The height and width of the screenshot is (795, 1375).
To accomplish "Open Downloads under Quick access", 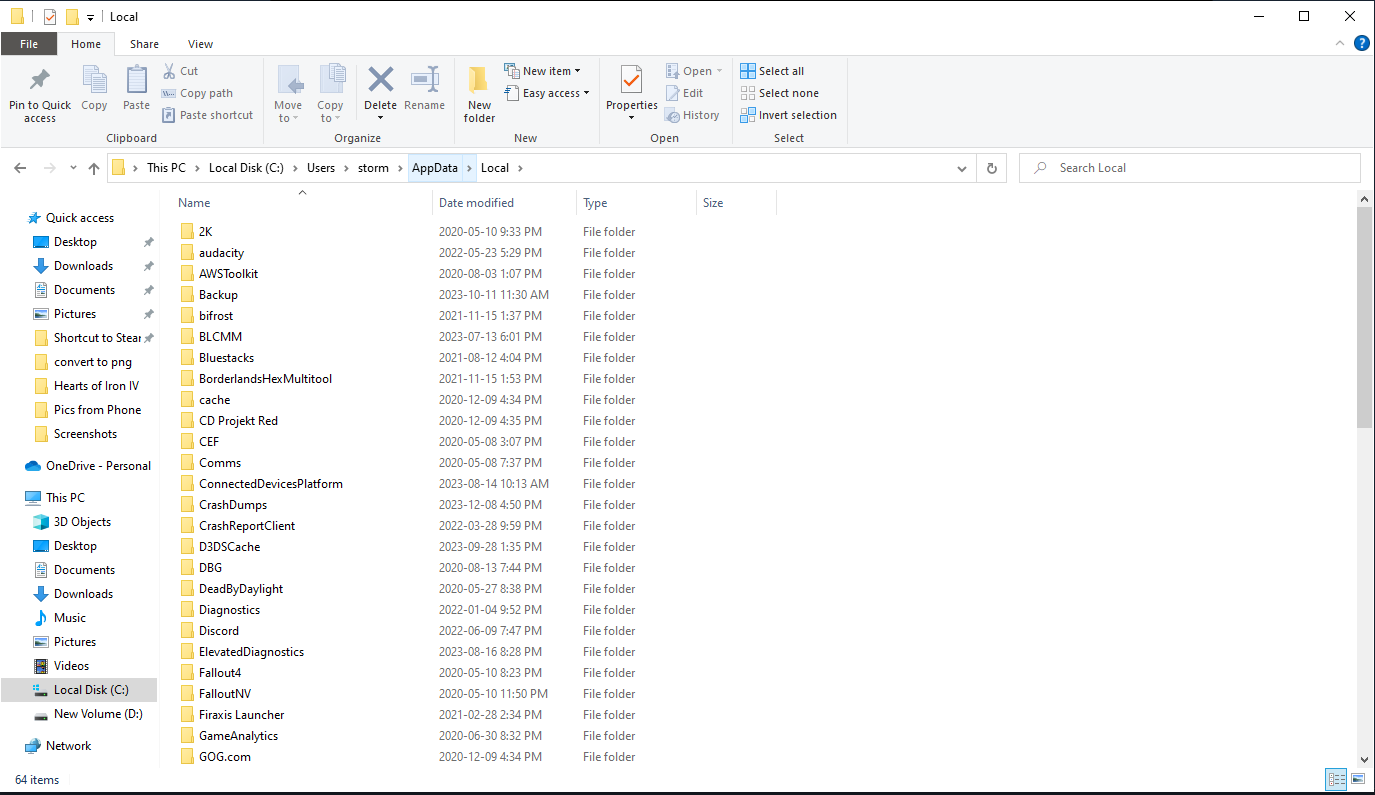I will coord(83,266).
